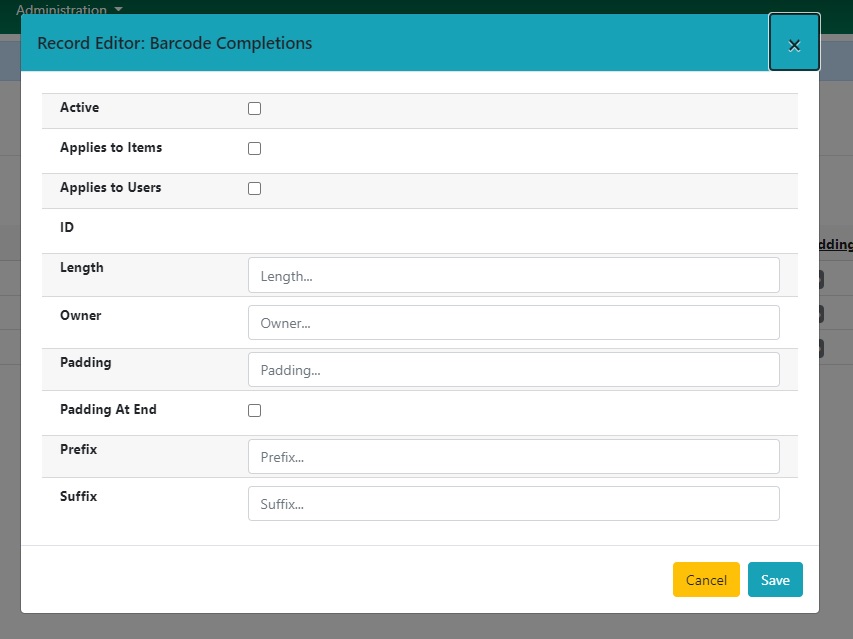Click the Active row label
This screenshot has height=639, width=853.
point(80,107)
